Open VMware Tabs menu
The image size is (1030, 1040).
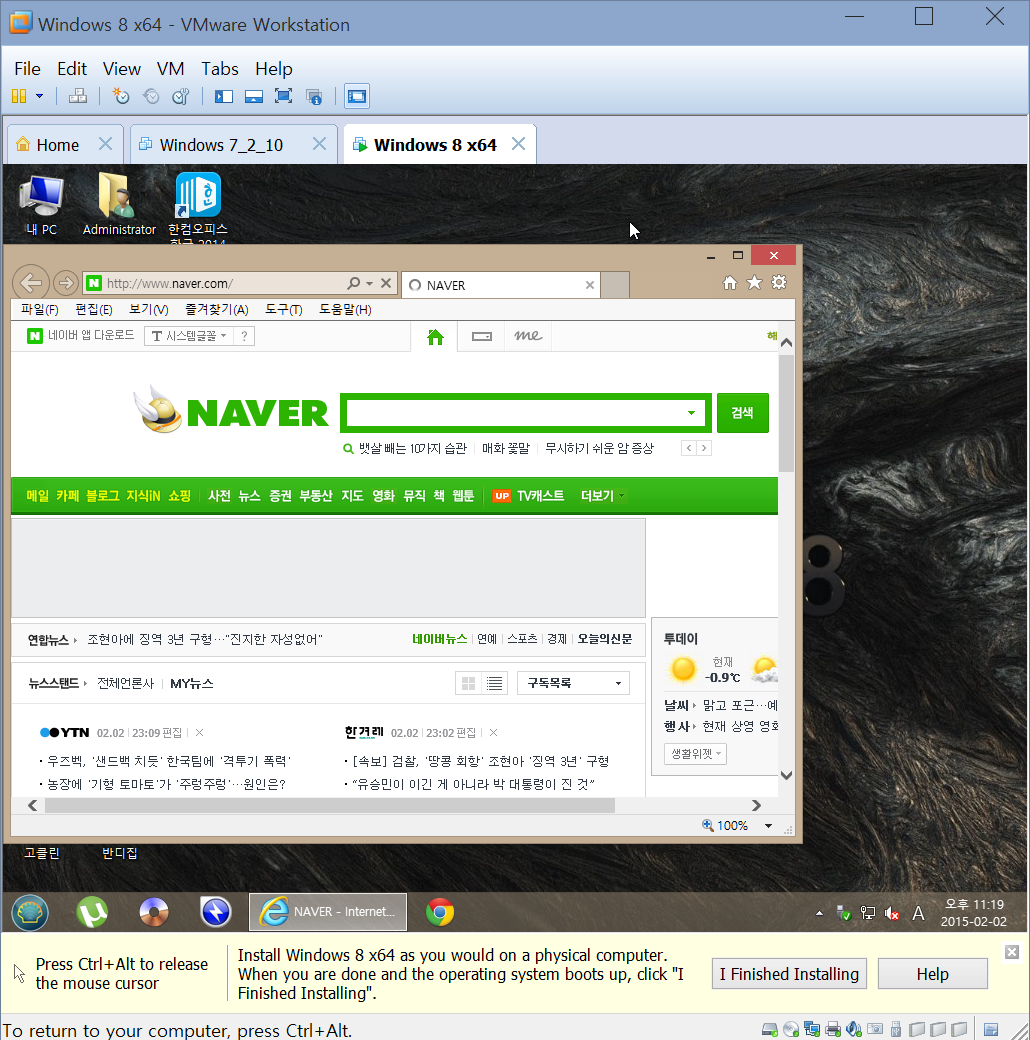coord(220,69)
